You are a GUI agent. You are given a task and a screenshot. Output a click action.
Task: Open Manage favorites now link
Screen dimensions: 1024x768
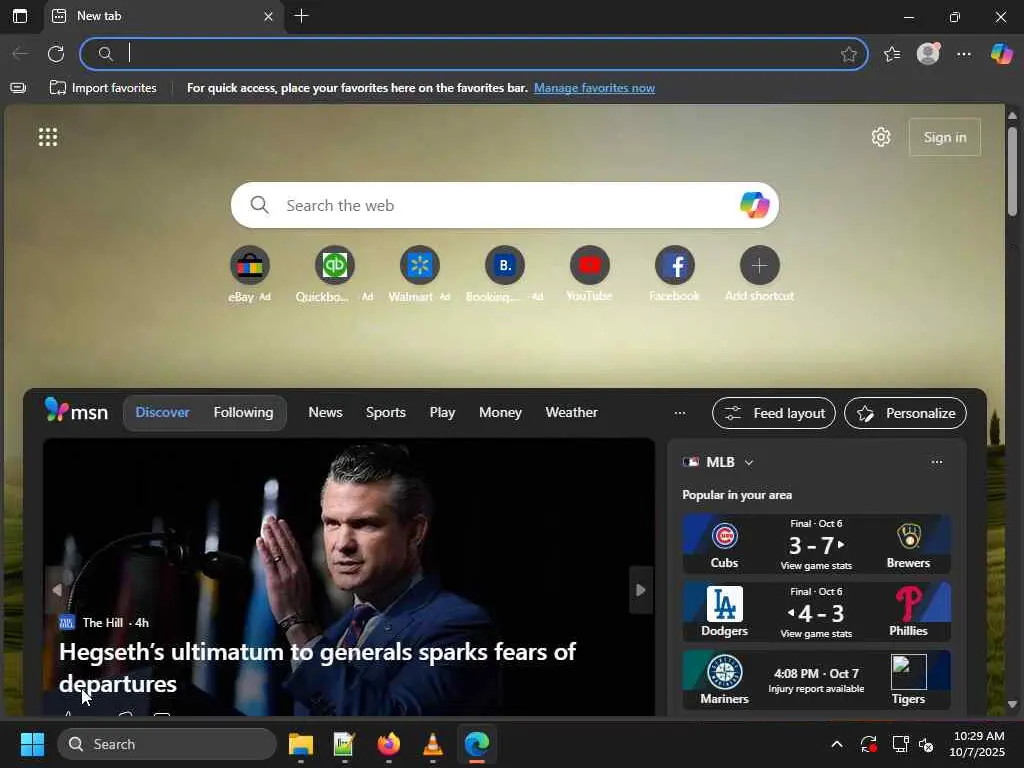pos(594,88)
